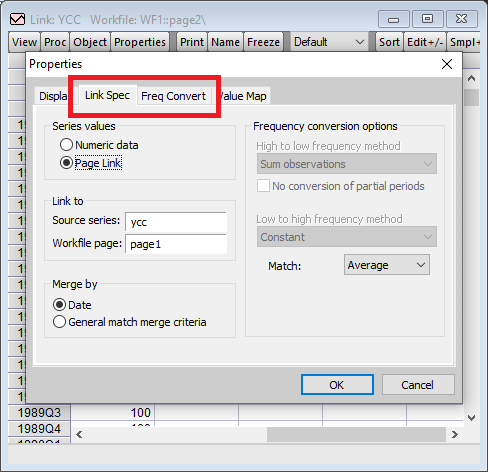Minimize the Link YCC window

click(x=394, y=19)
